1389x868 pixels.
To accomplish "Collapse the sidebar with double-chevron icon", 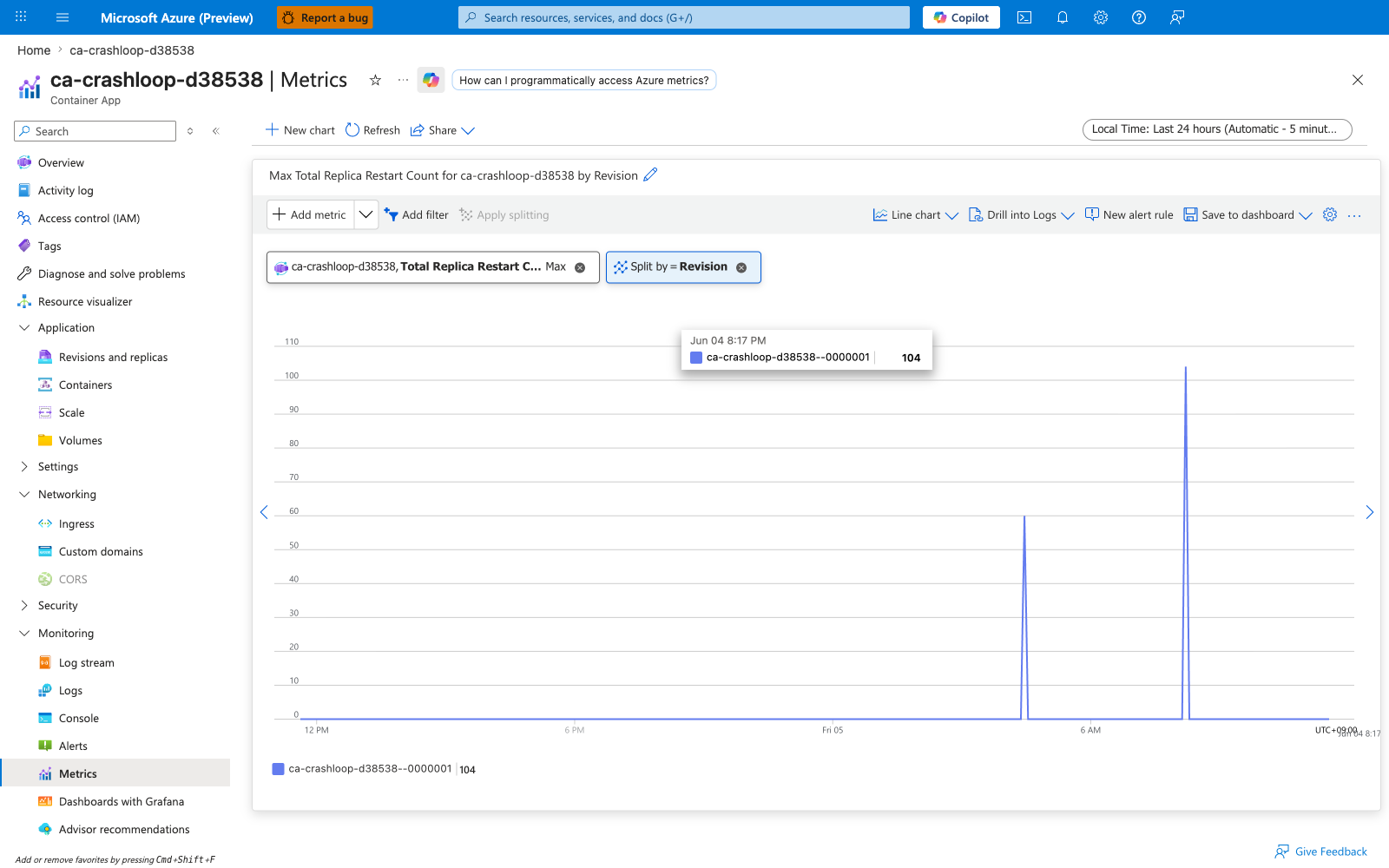I will (215, 131).
